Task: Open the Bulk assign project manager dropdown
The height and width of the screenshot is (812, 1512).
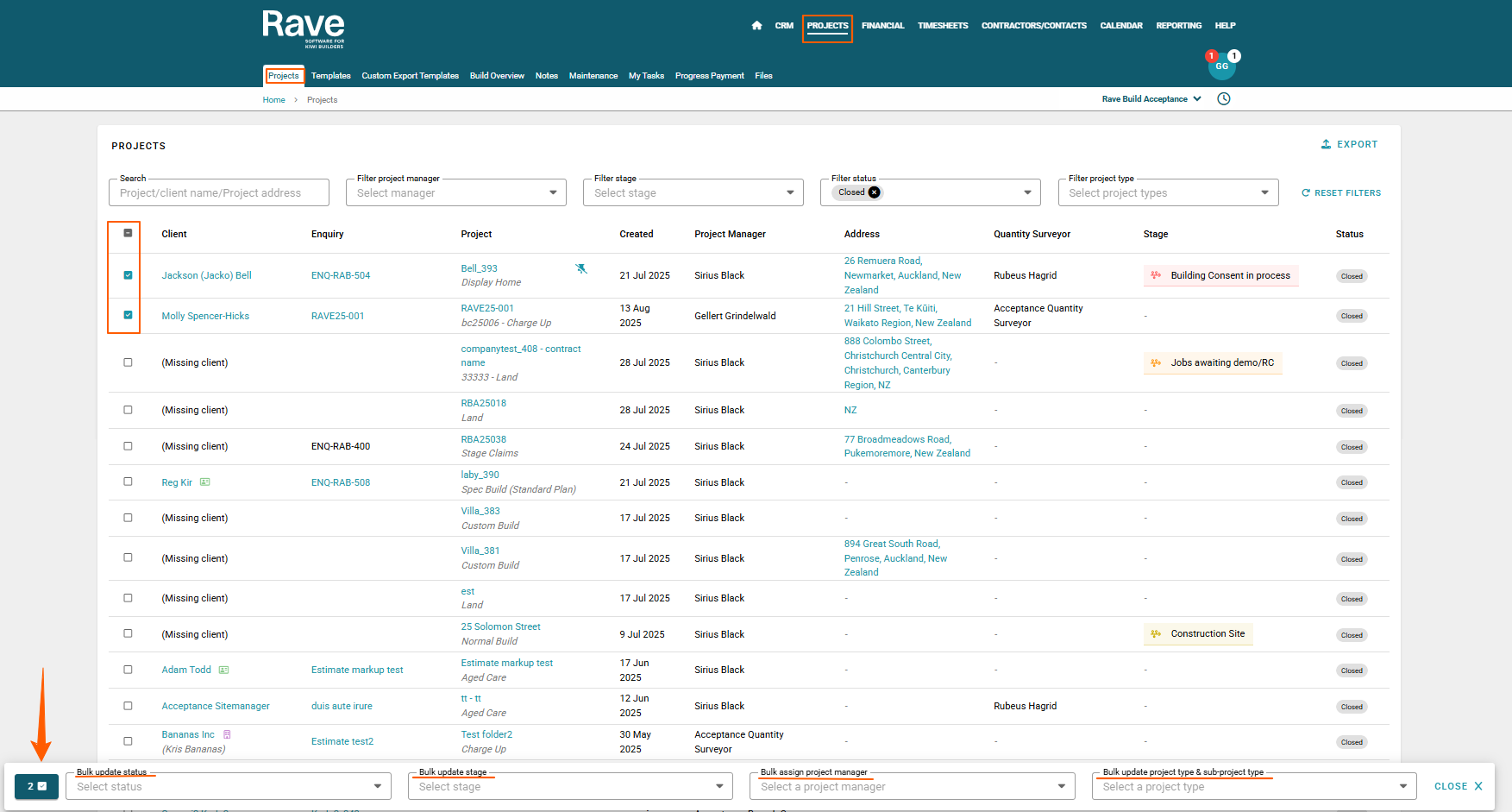Action: click(913, 786)
